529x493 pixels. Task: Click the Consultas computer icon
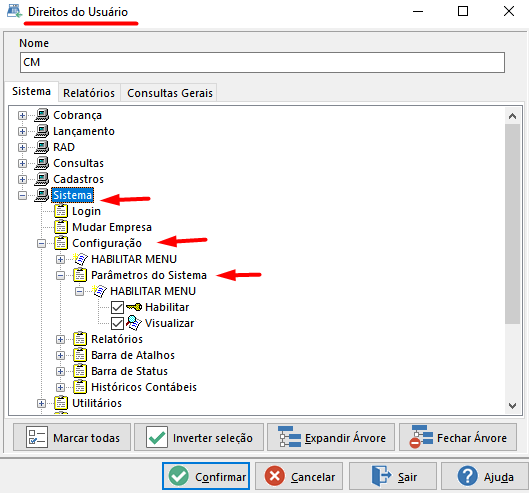tap(42, 163)
